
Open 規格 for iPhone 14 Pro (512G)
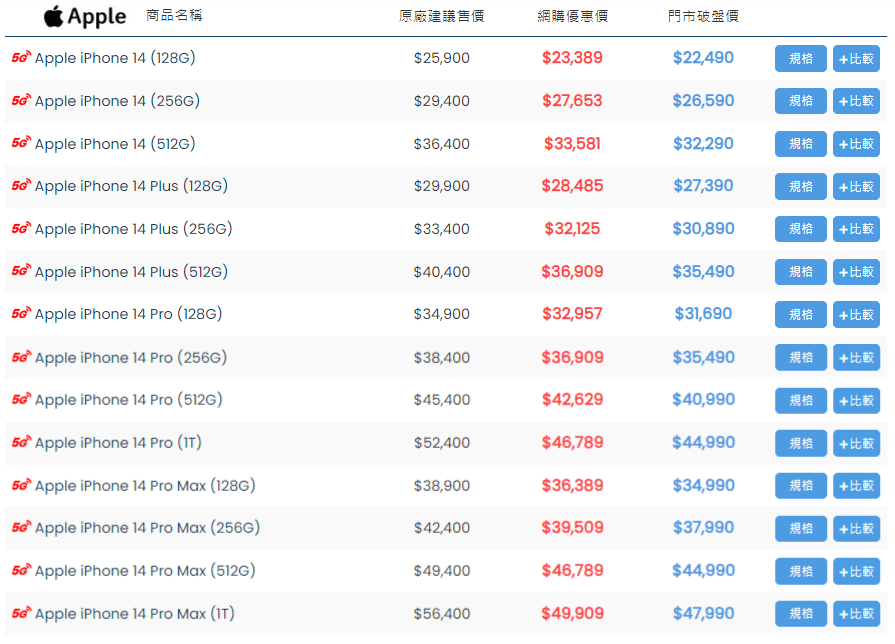800,400
